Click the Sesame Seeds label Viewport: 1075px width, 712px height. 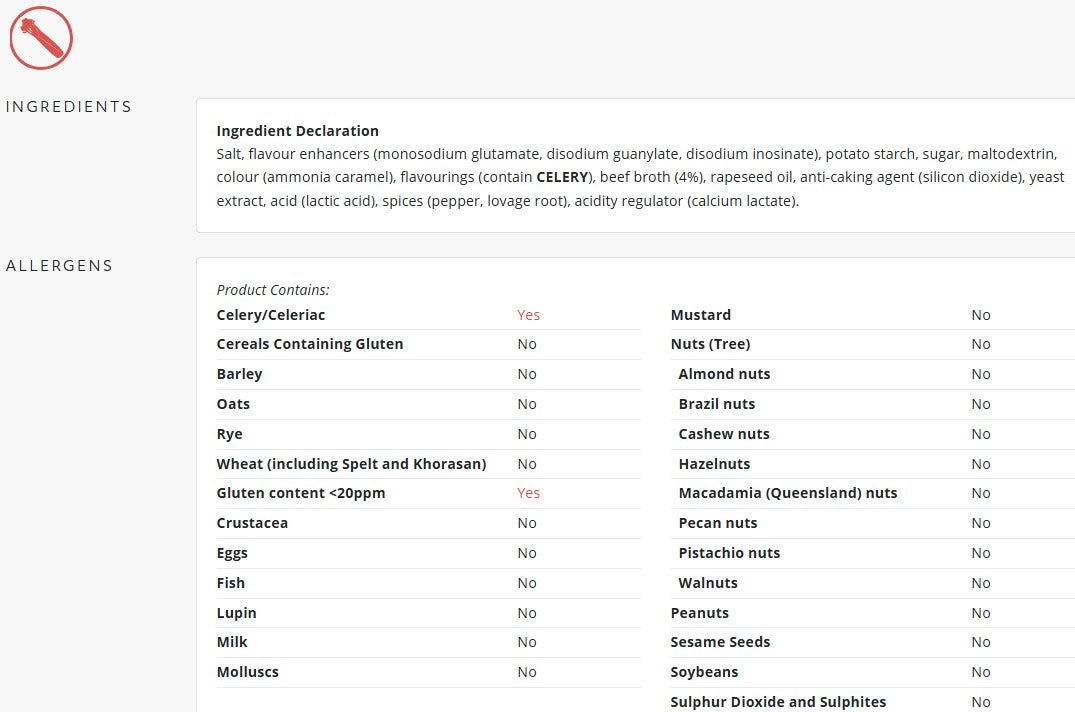pos(720,642)
